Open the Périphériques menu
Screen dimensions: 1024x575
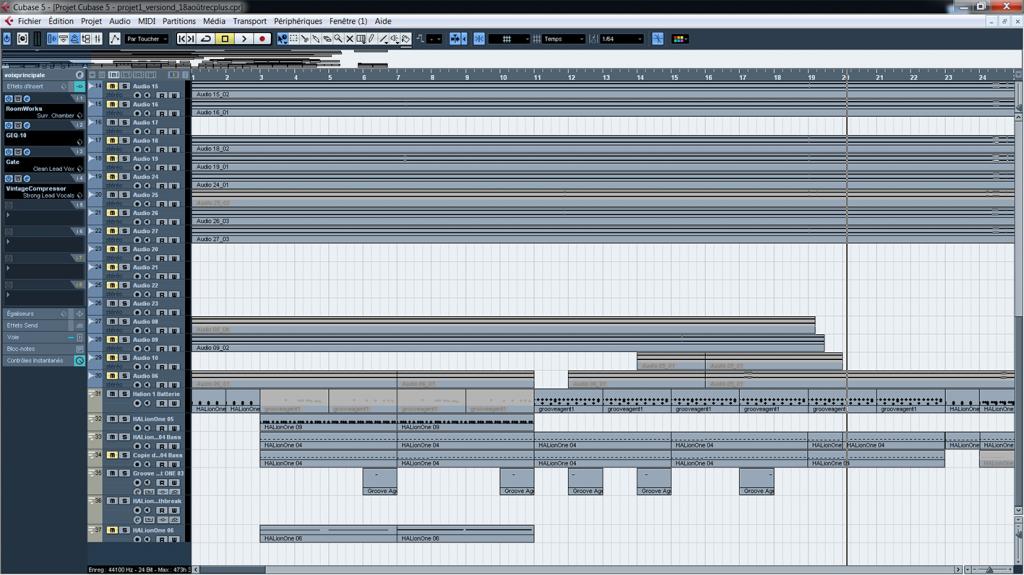point(298,21)
